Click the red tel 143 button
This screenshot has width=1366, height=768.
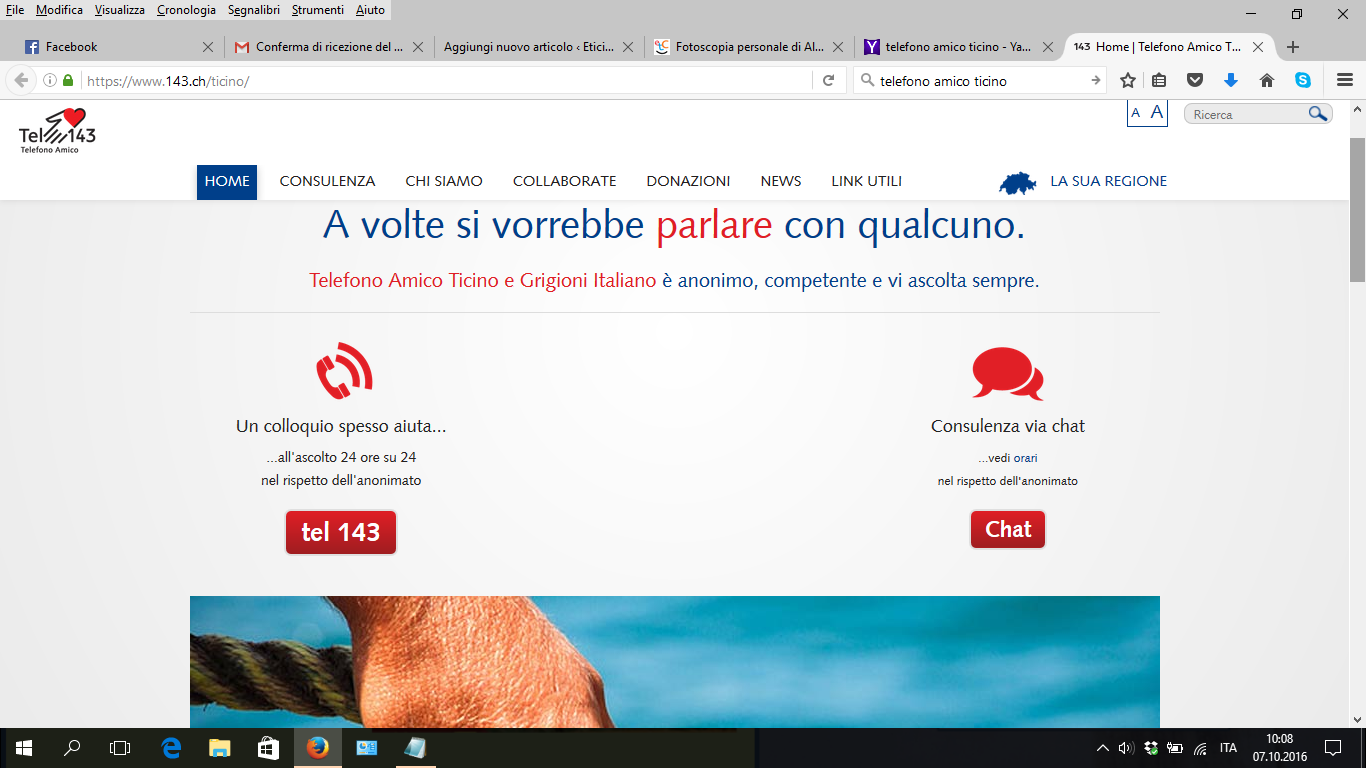pyautogui.click(x=341, y=532)
